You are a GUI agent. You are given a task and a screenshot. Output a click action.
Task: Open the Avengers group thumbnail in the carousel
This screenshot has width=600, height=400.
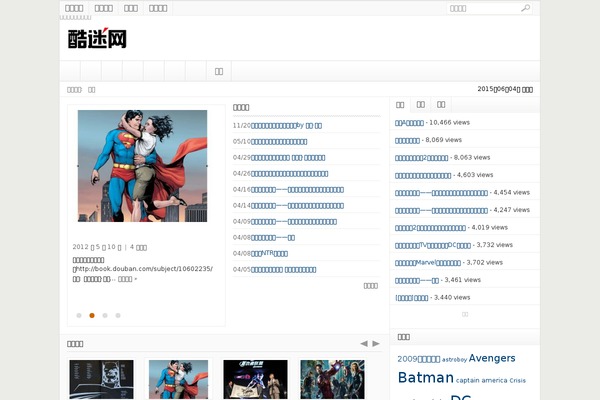[x=332, y=379]
